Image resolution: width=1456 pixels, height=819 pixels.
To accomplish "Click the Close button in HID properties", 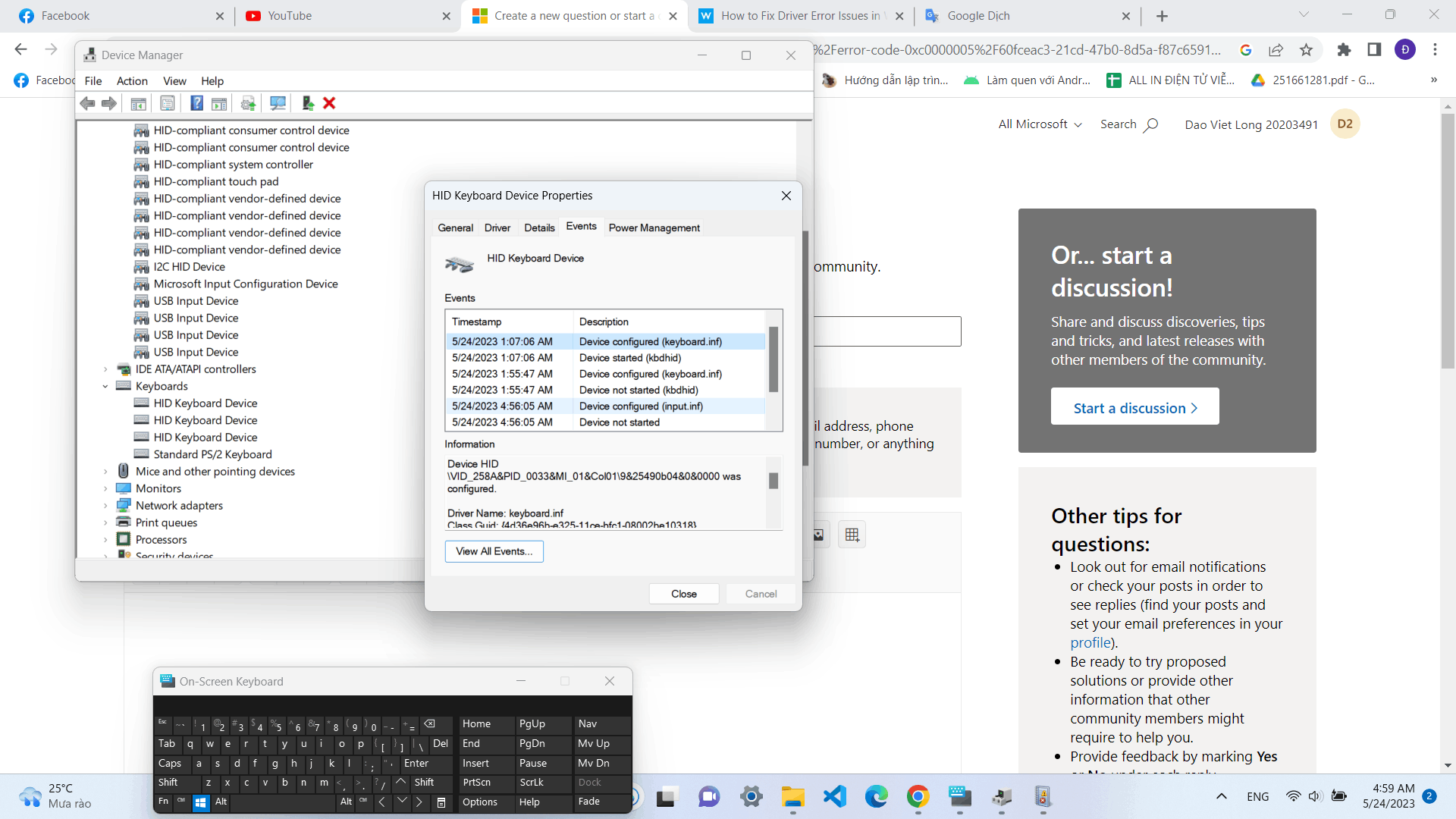I will (x=683, y=593).
